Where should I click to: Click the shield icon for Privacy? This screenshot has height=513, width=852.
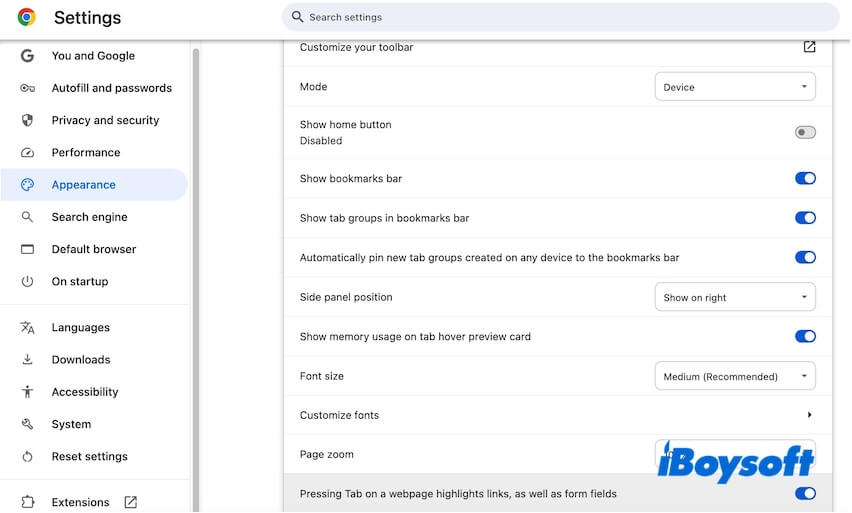[x=27, y=120]
